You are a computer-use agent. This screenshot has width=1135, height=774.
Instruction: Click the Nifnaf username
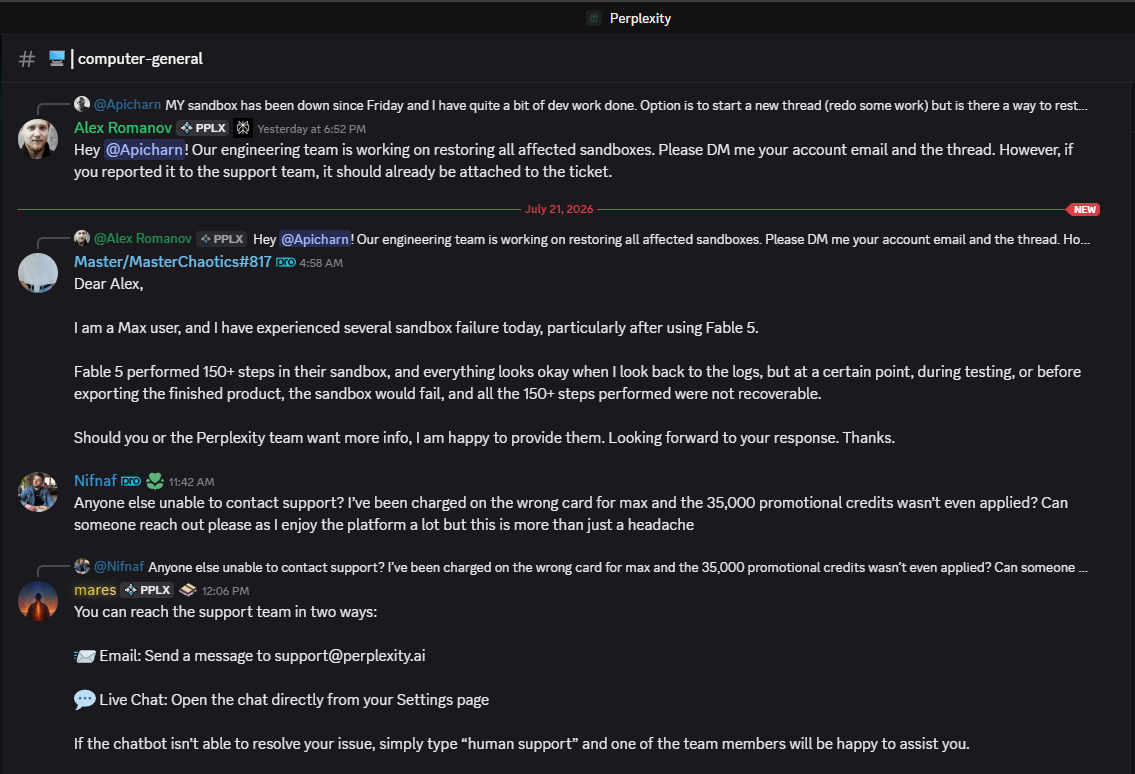pos(95,481)
